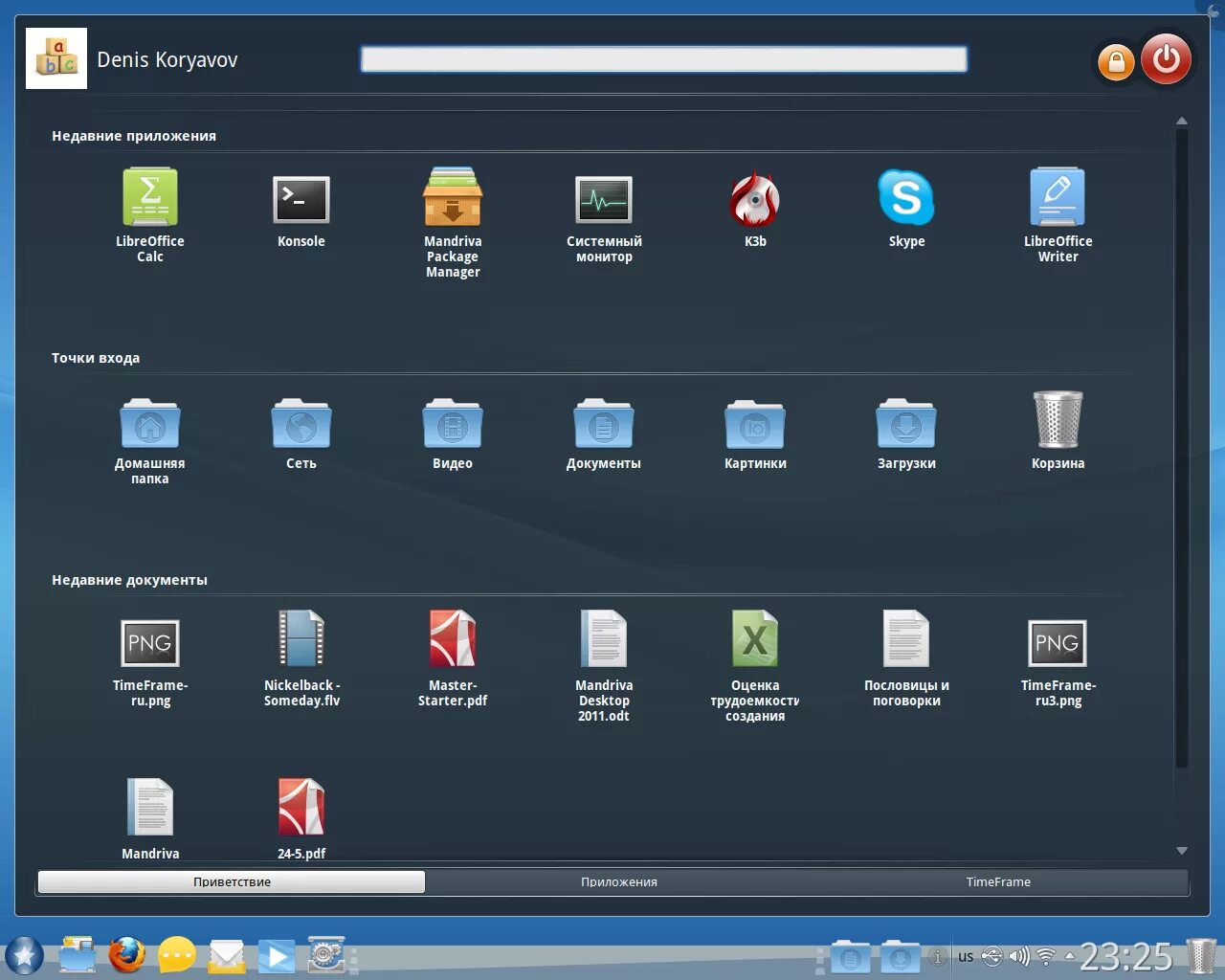Click the user avatar picture
The height and width of the screenshot is (980, 1225).
[56, 58]
